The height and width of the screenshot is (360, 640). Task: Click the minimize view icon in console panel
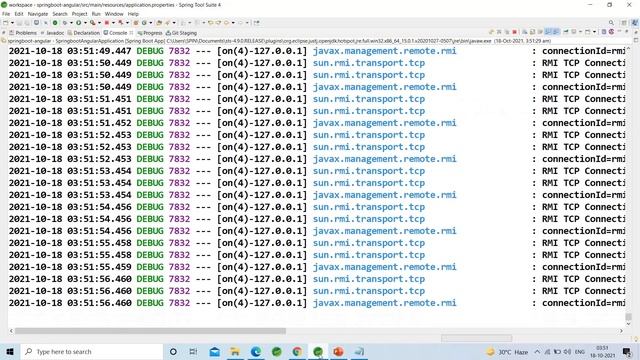(620, 31)
